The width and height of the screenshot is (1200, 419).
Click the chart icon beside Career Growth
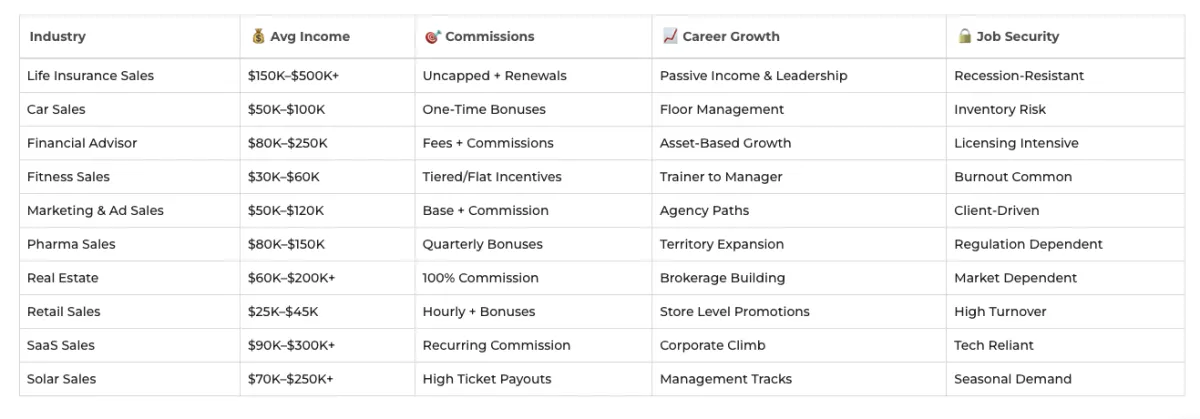tap(670, 37)
